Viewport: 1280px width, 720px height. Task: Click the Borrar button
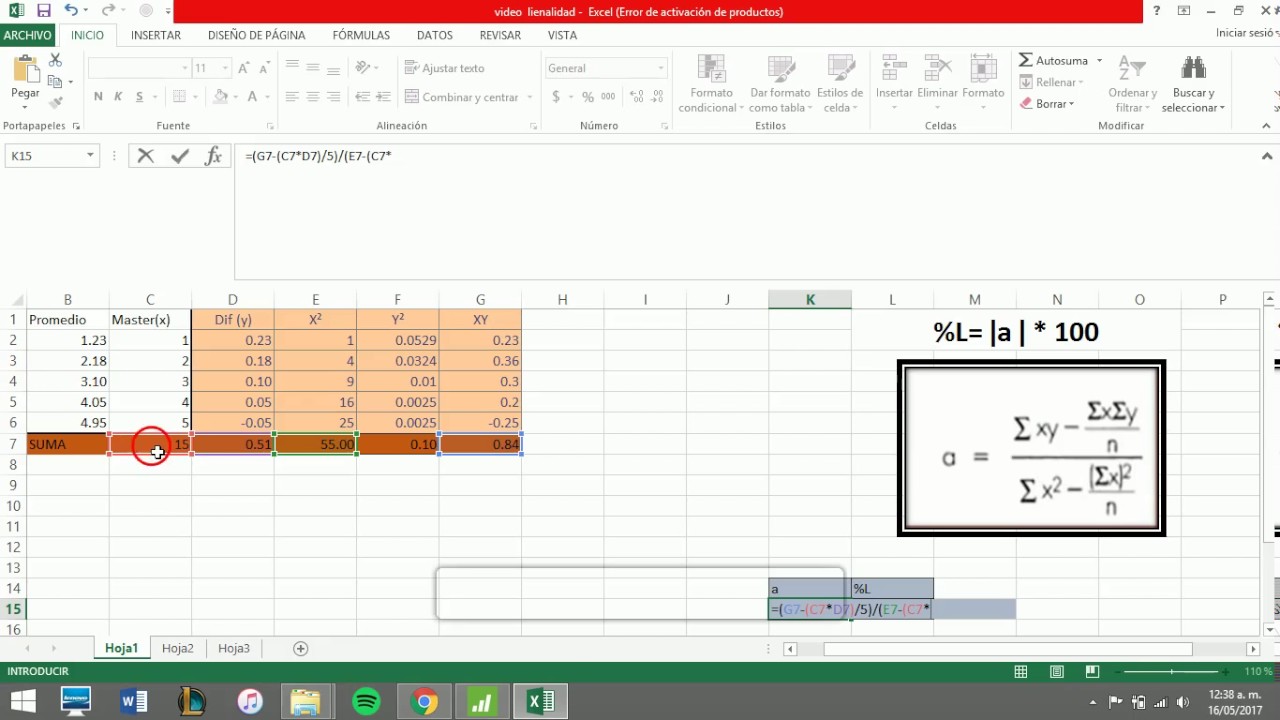click(1047, 104)
